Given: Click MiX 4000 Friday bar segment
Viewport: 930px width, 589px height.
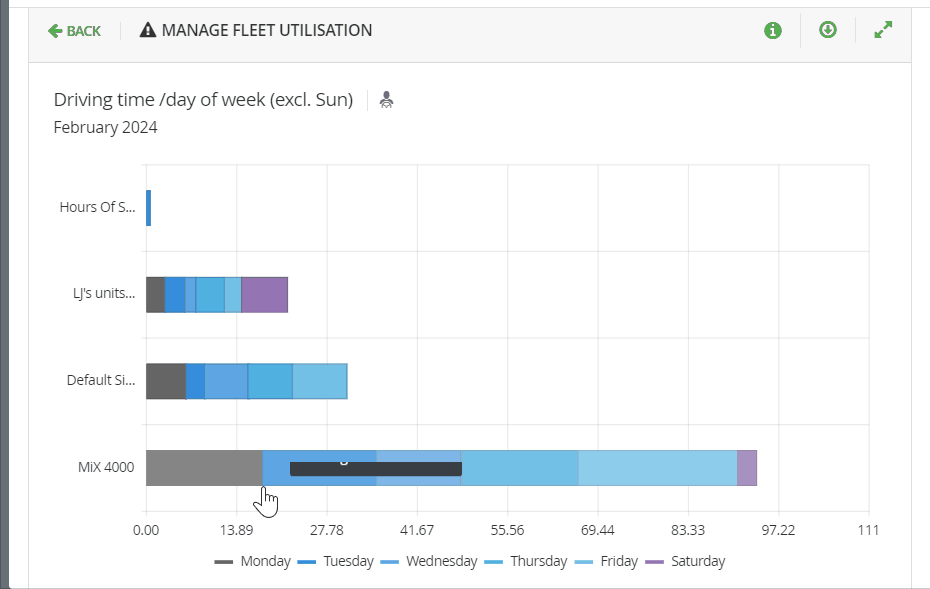Looking at the screenshot, I should 658,468.
